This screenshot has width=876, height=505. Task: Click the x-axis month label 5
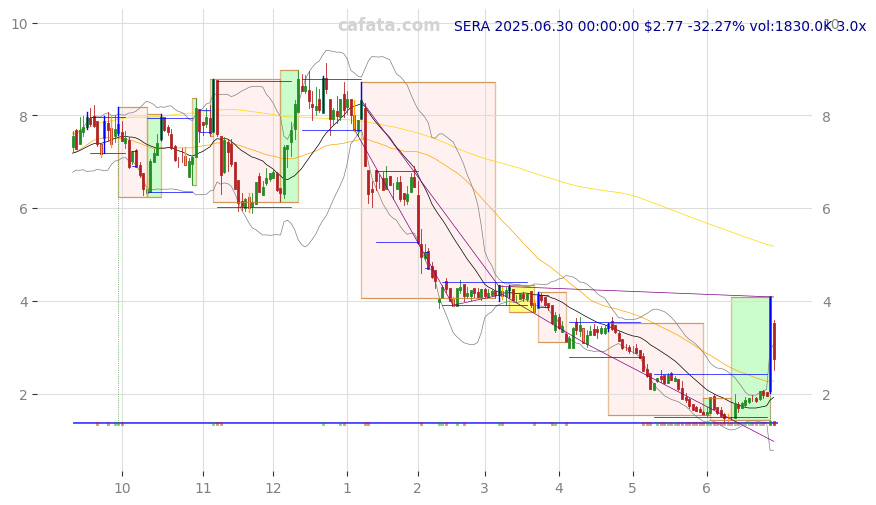[632, 488]
